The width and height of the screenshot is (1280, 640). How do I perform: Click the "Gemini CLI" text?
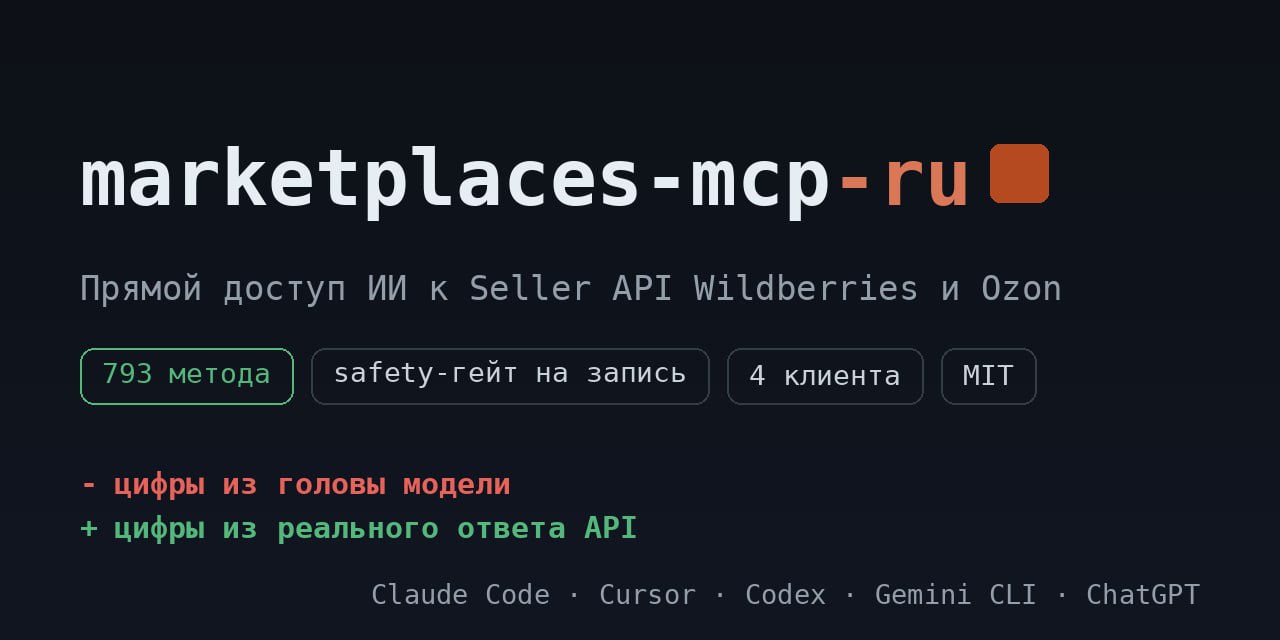click(x=955, y=595)
